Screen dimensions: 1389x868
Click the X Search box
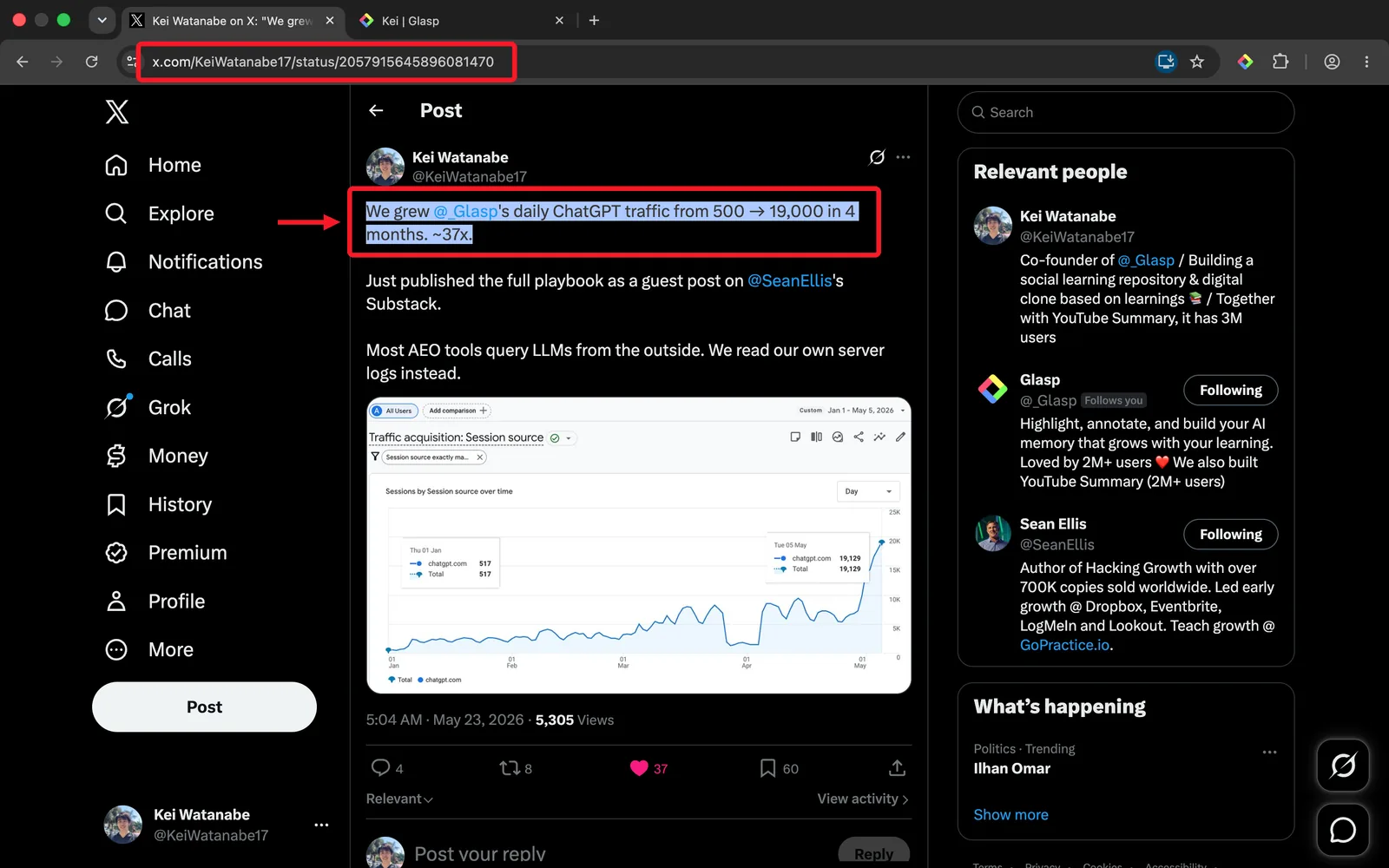pos(1126,112)
